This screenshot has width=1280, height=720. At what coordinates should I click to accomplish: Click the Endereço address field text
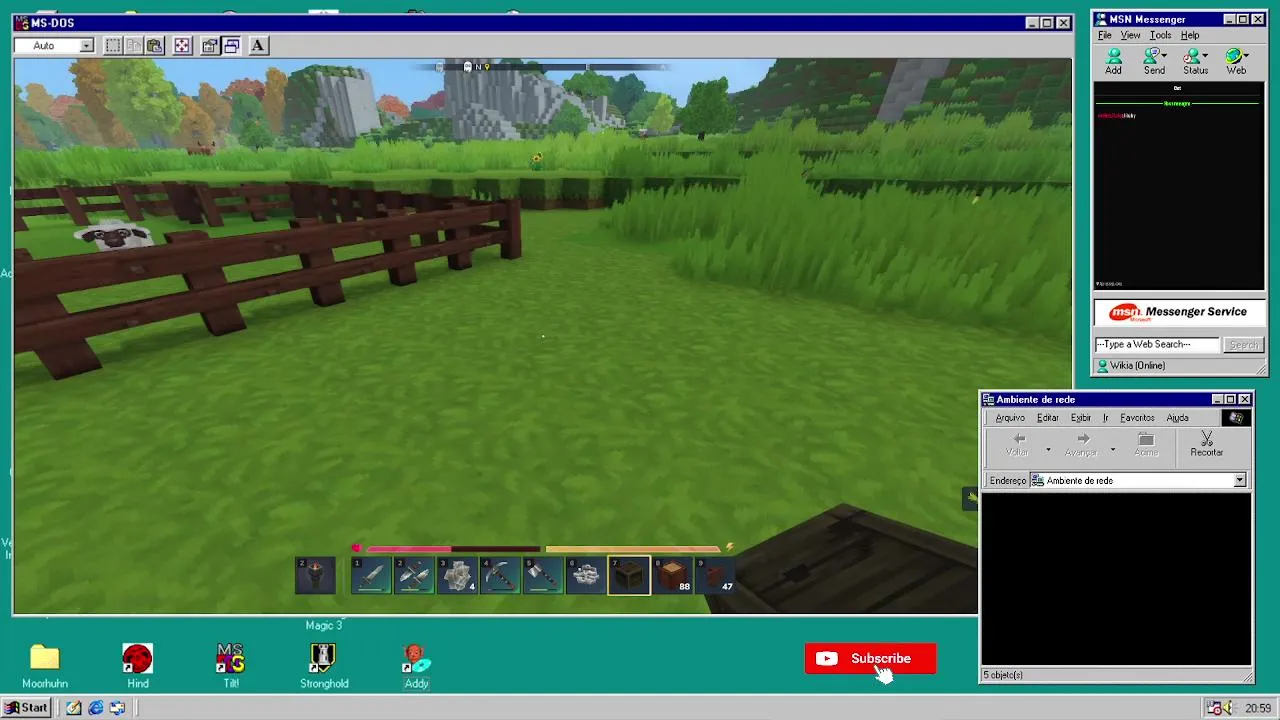click(x=1079, y=481)
